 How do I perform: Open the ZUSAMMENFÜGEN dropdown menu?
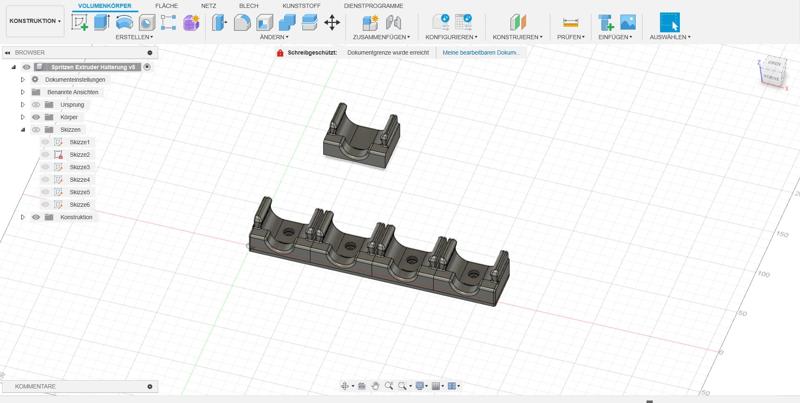click(x=382, y=37)
